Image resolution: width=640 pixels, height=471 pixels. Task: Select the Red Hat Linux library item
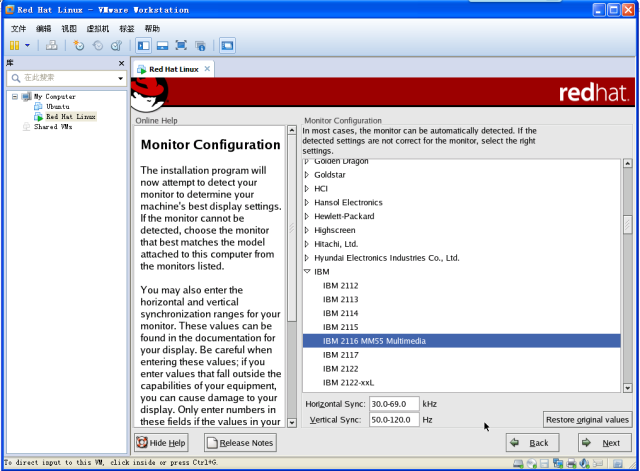[x=70, y=117]
